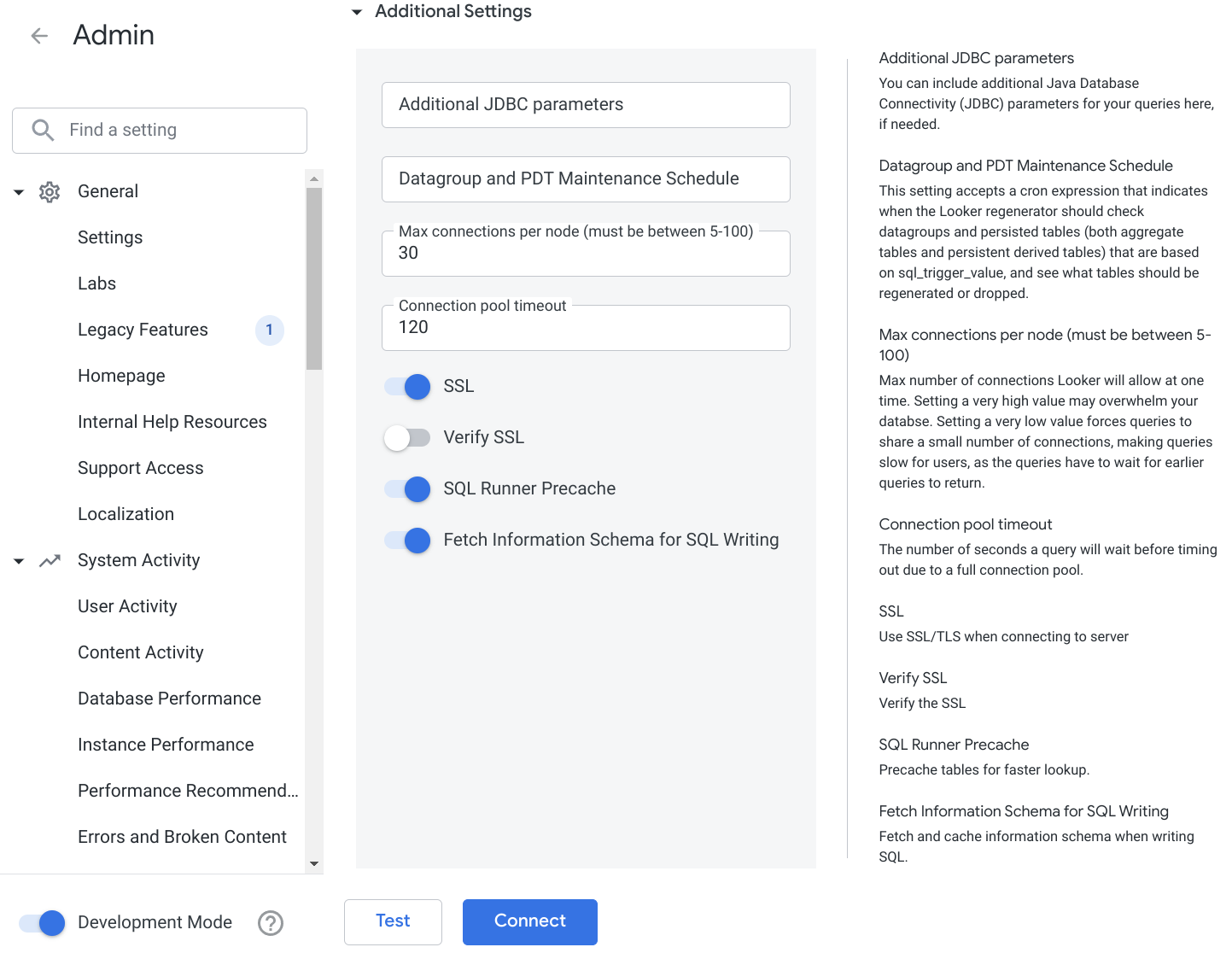Disable the SSL toggle
The height and width of the screenshot is (953, 1232).
[x=406, y=386]
